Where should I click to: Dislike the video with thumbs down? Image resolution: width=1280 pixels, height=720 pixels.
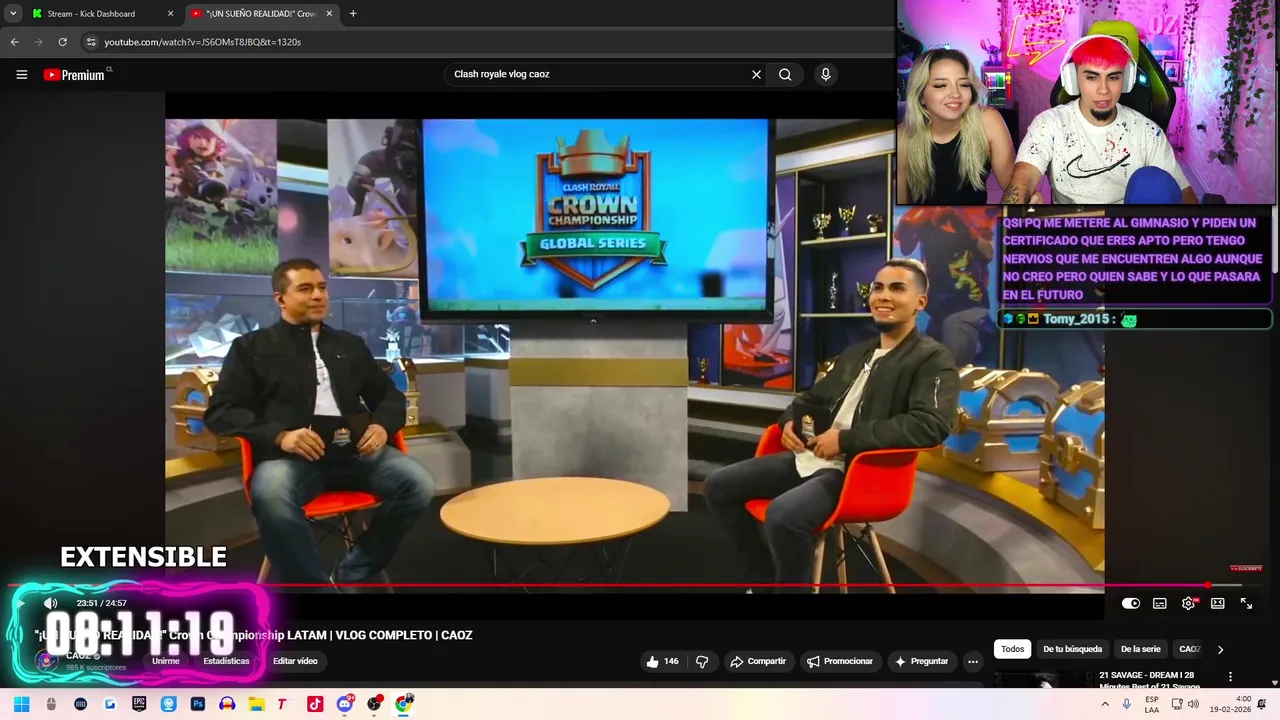point(702,661)
